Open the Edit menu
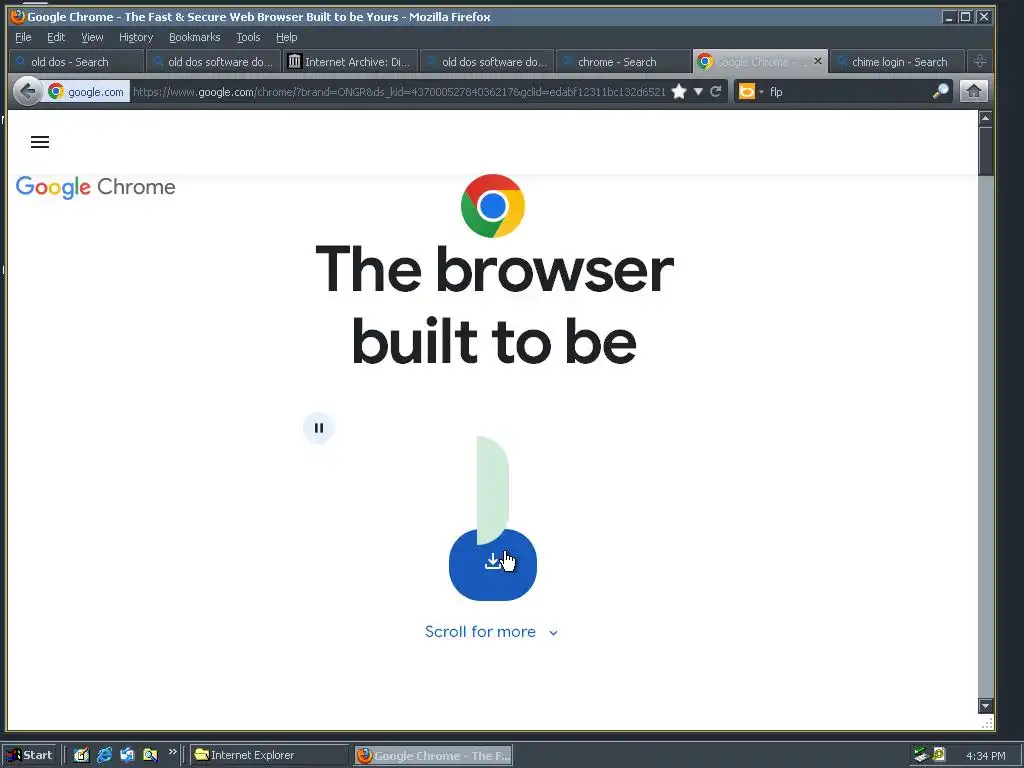Screen dimensions: 1024x768 pos(56,37)
